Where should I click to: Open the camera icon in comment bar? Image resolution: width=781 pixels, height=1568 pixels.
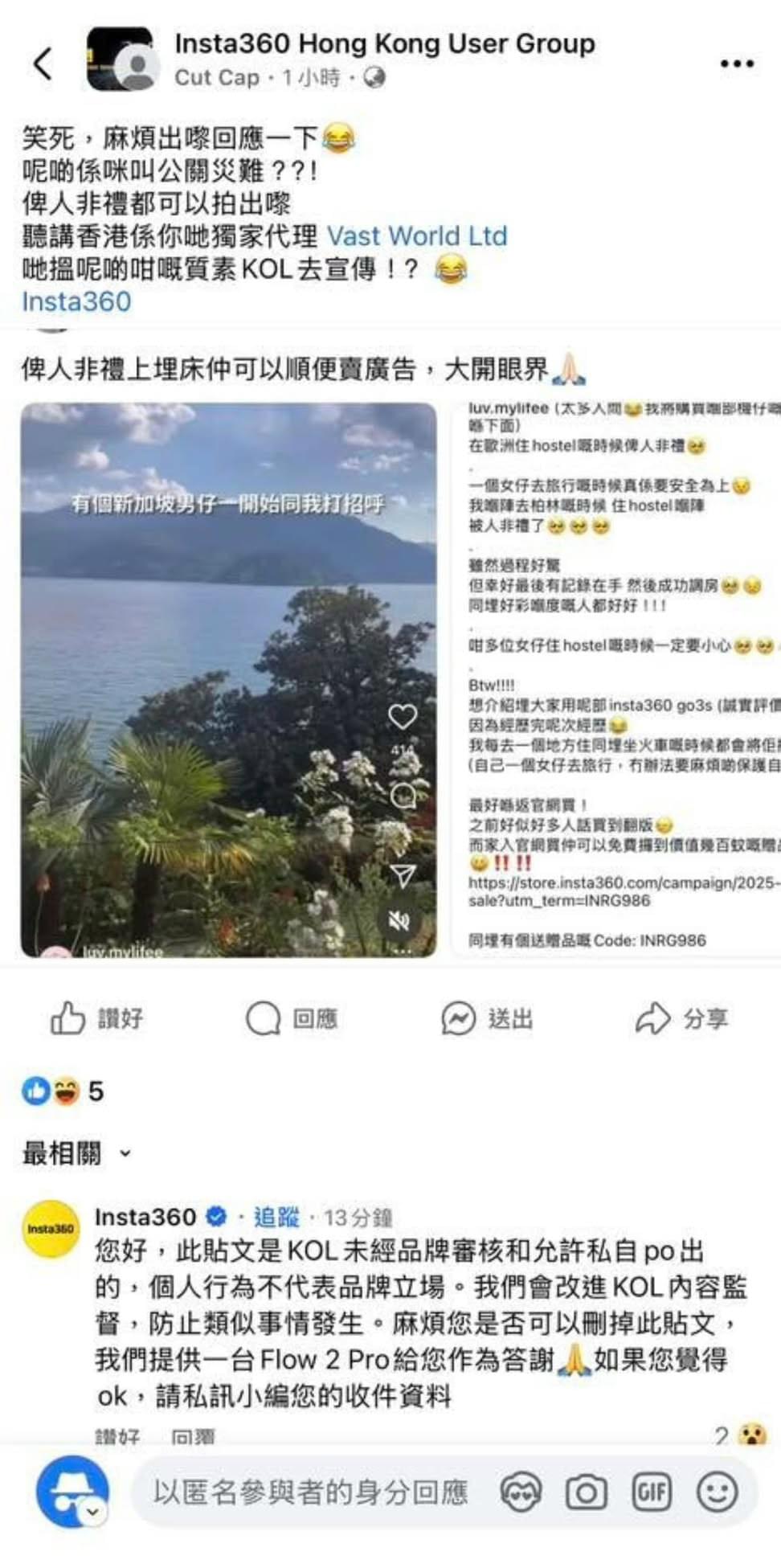tap(586, 1493)
